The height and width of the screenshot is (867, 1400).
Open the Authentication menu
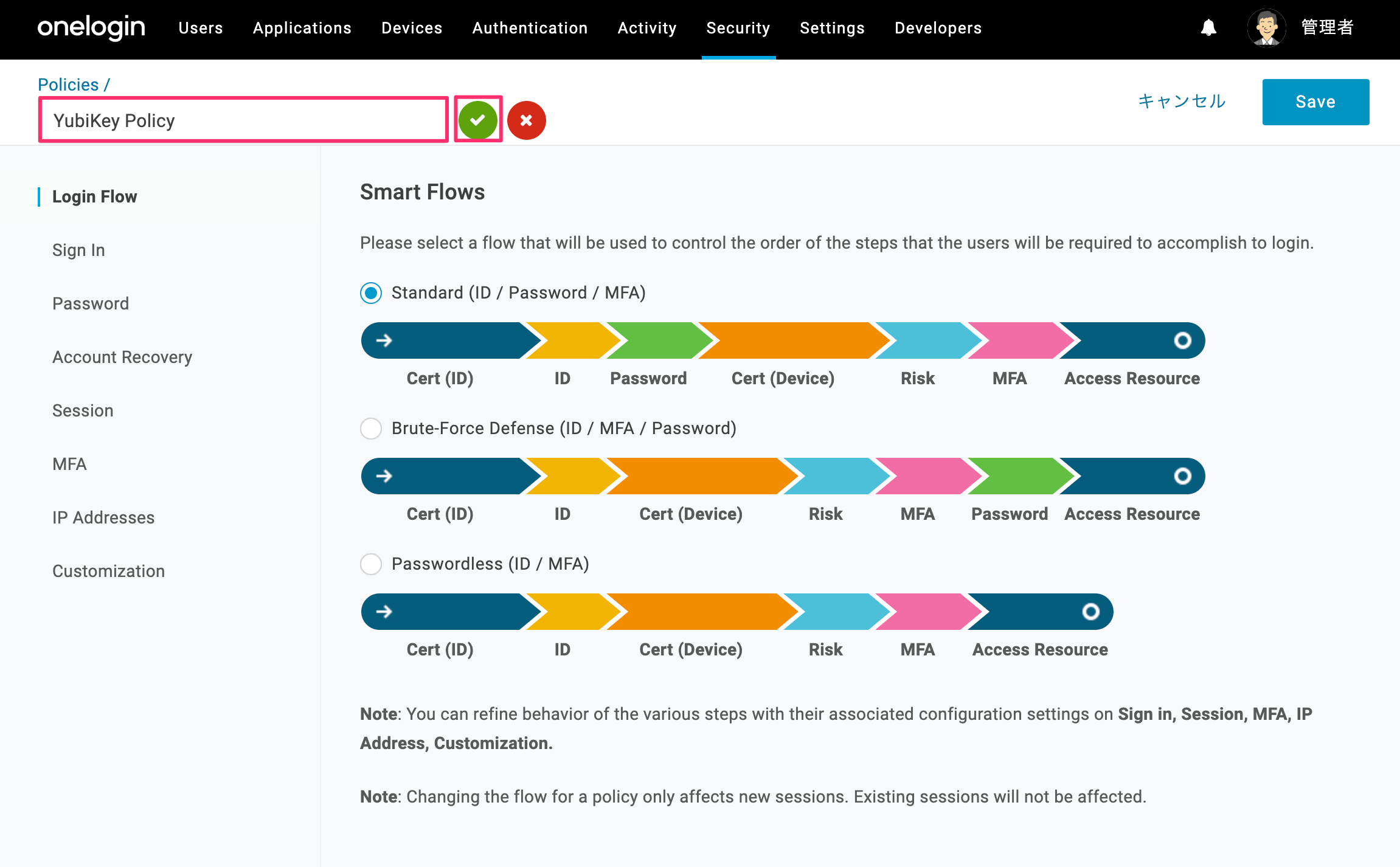point(530,28)
